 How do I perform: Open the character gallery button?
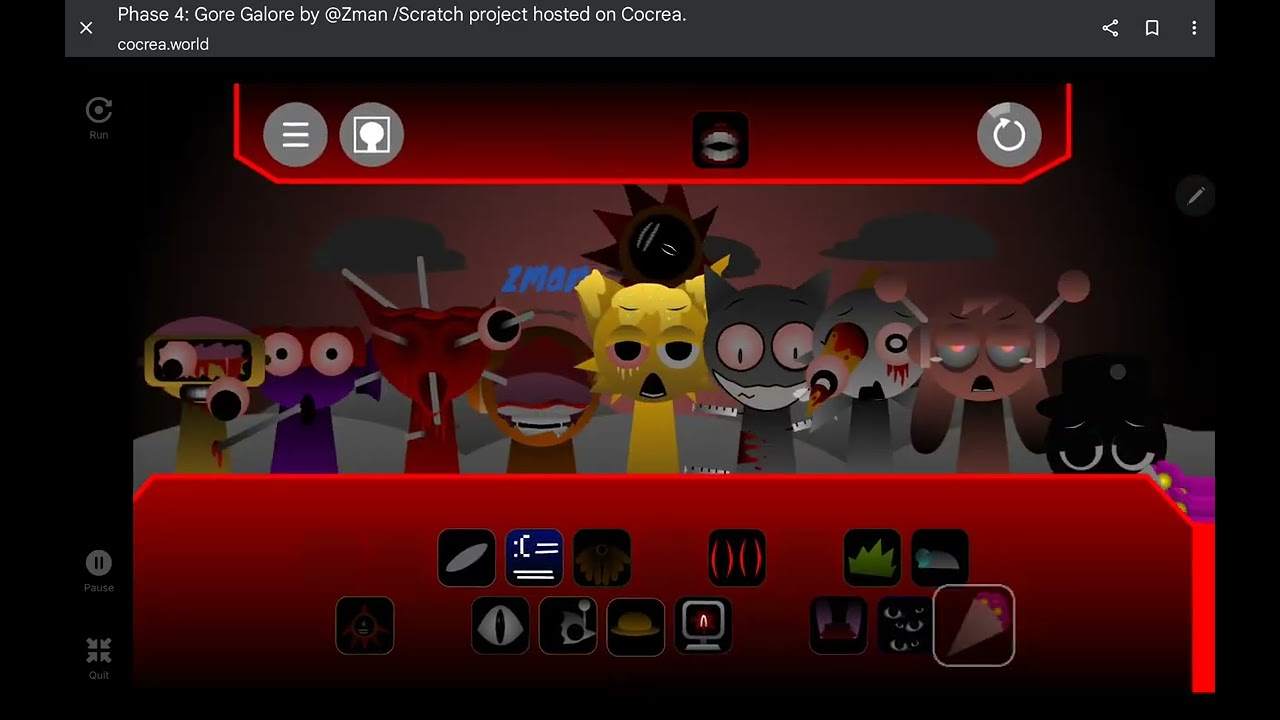click(371, 134)
